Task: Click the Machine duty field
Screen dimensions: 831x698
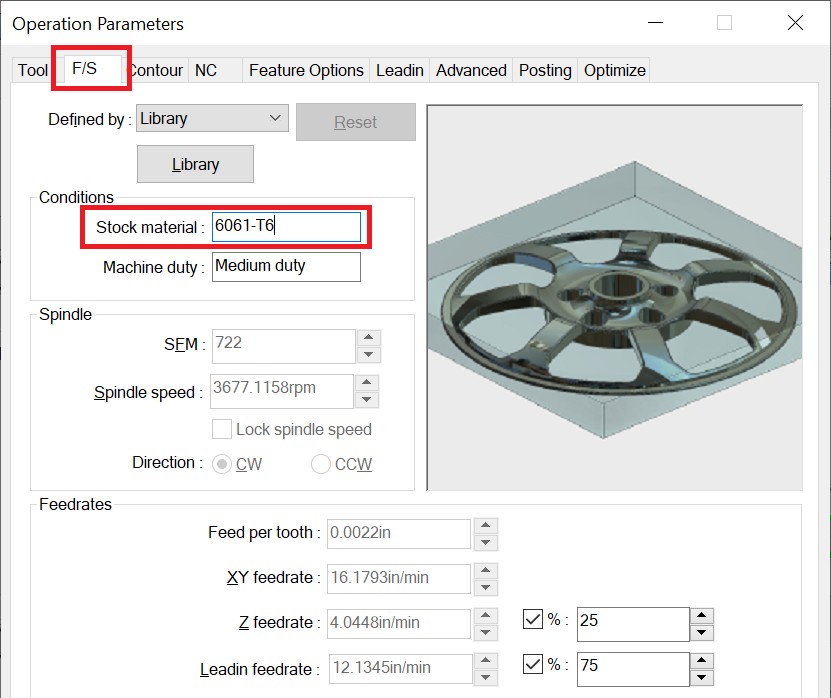Action: (286, 267)
